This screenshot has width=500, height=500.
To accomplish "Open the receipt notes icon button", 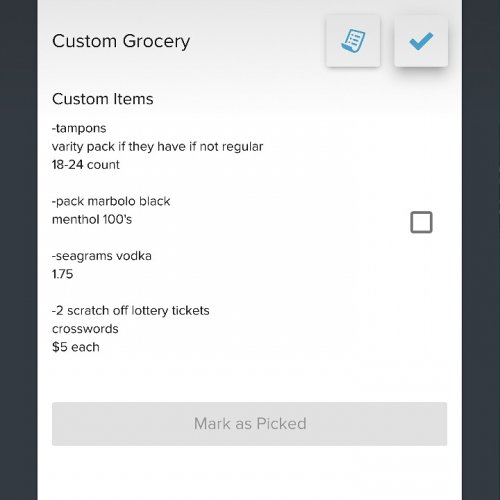I will point(353,41).
